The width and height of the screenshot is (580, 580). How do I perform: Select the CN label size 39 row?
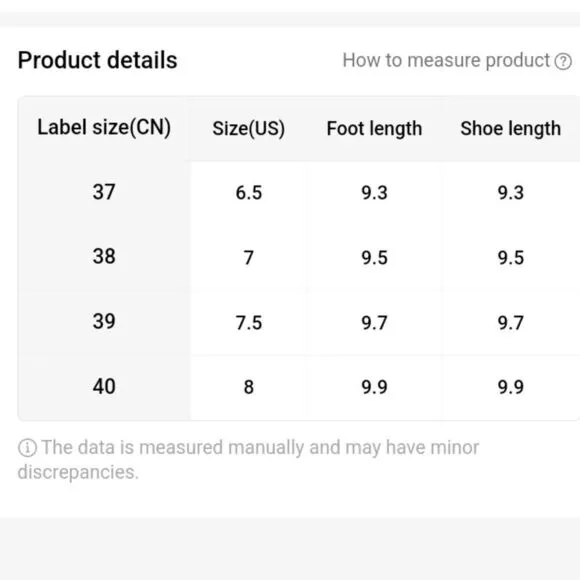click(299, 322)
